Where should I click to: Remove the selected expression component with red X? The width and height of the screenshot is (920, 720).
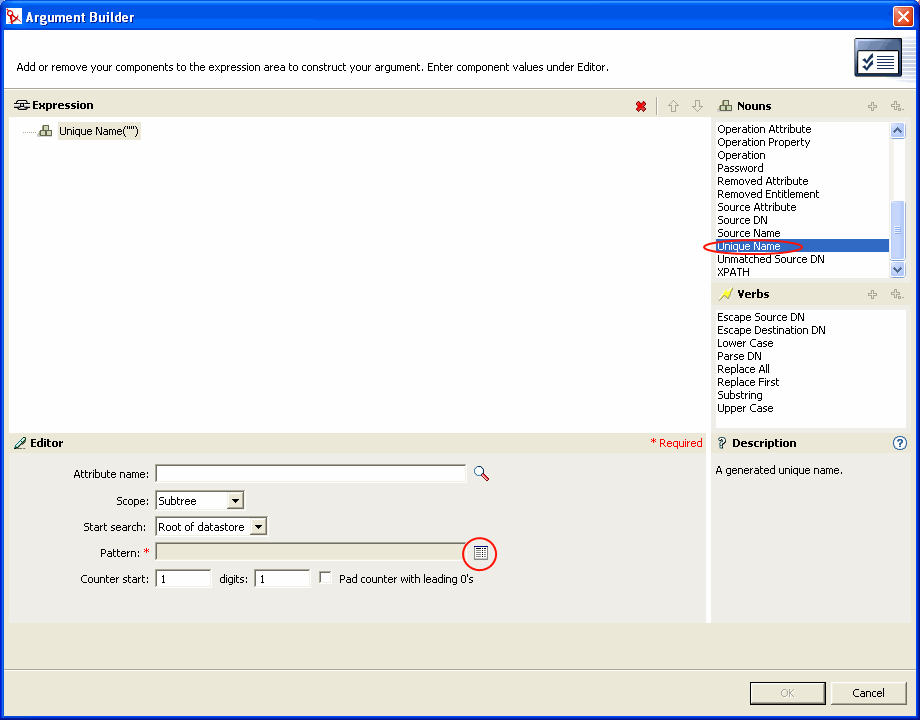[x=641, y=106]
